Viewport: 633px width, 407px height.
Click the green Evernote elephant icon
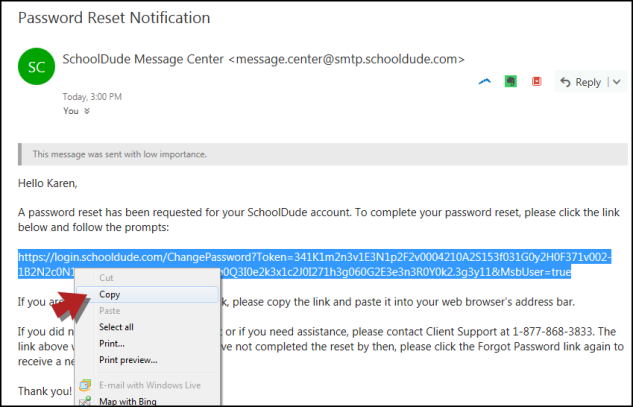coord(511,82)
